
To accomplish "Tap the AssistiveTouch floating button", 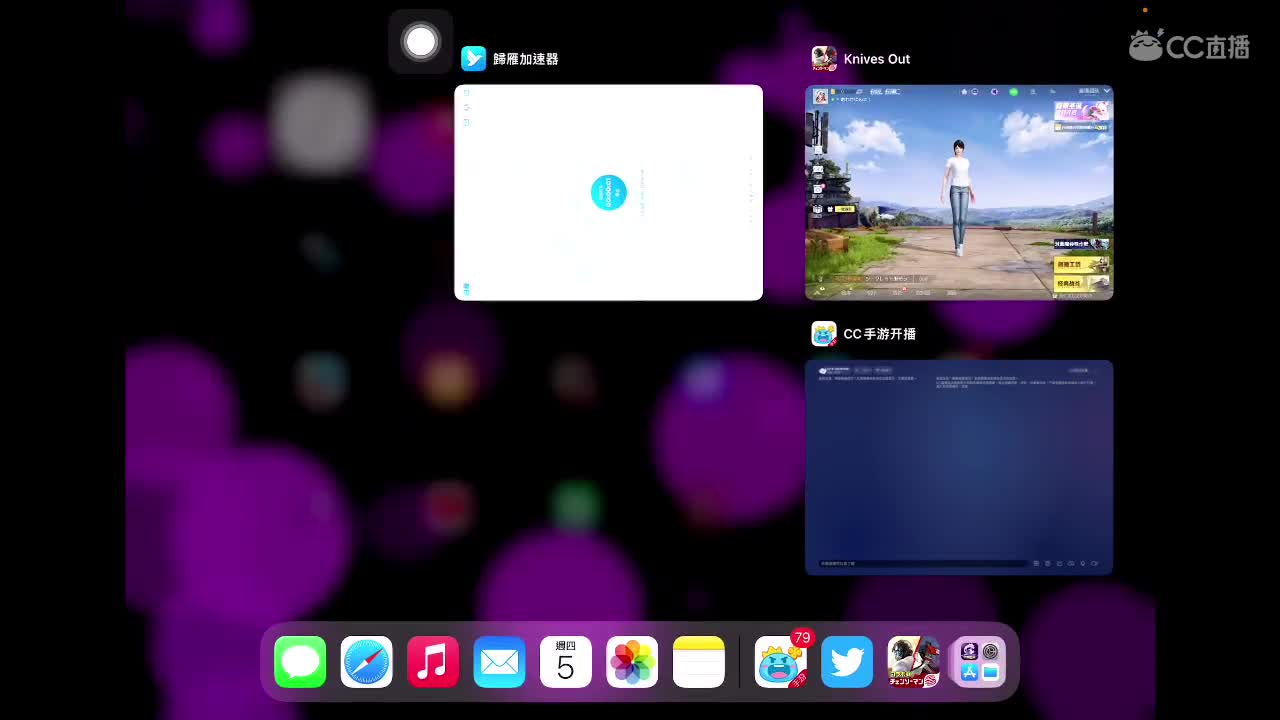I will click(421, 42).
